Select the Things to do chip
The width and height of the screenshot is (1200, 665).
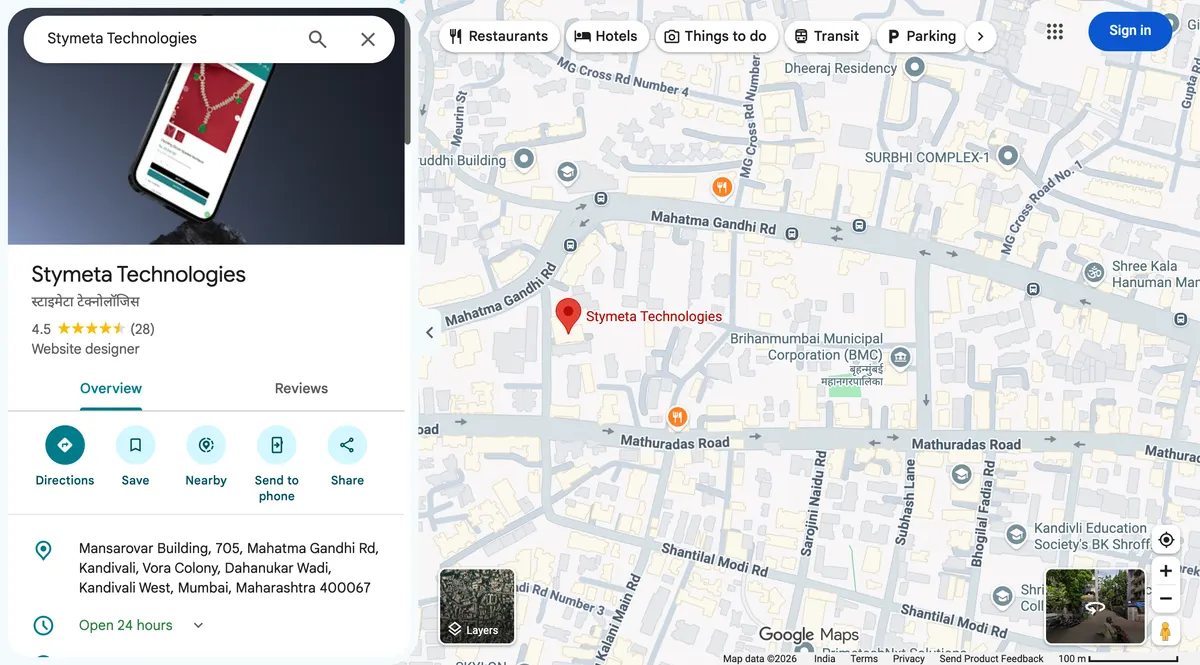(715, 36)
